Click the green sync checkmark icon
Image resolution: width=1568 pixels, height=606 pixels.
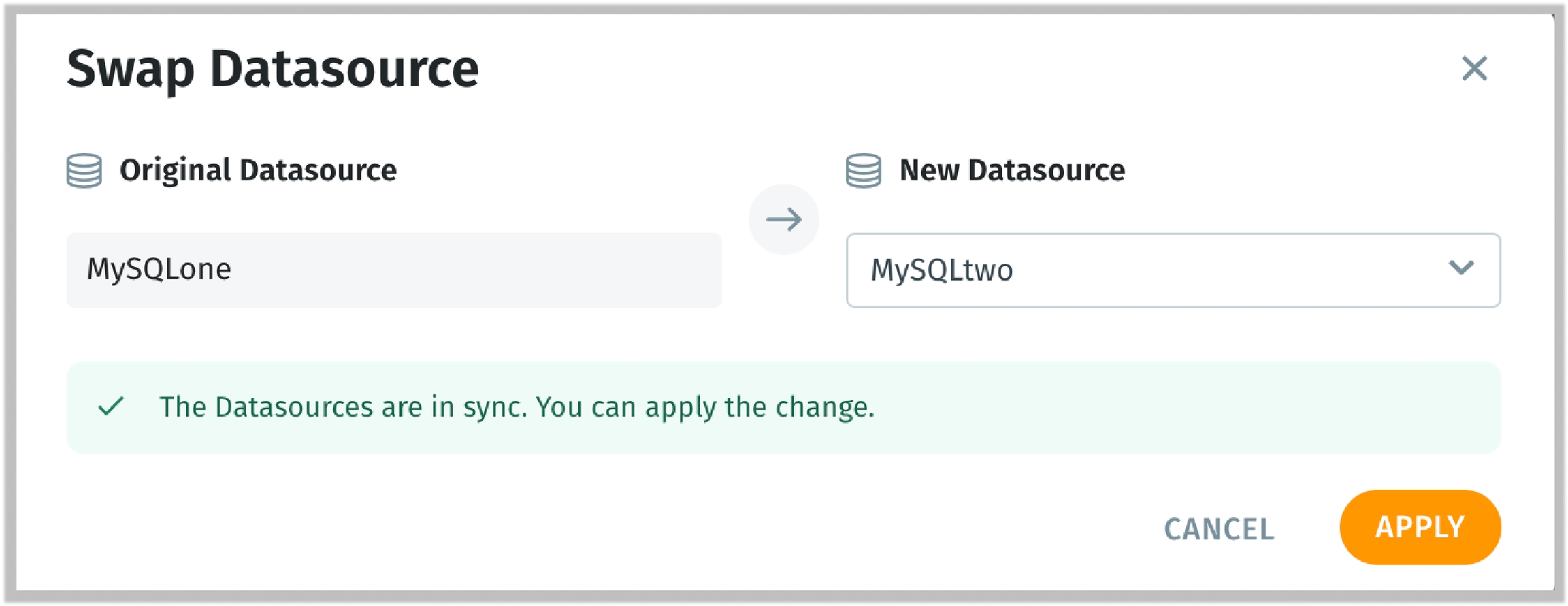111,406
